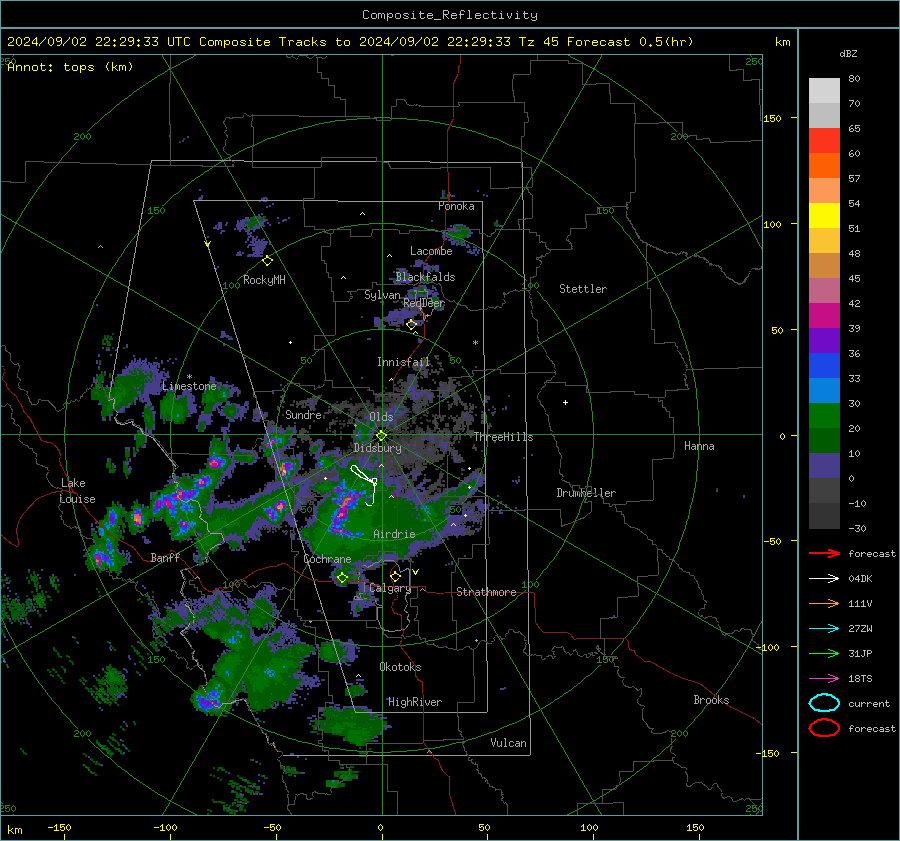The height and width of the screenshot is (841, 900).
Task: Click the Cochrane city label
Action: (x=327, y=559)
